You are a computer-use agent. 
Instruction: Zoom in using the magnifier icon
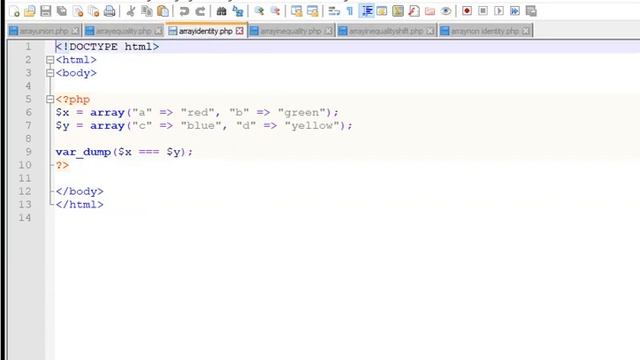pyautogui.click(x=259, y=11)
